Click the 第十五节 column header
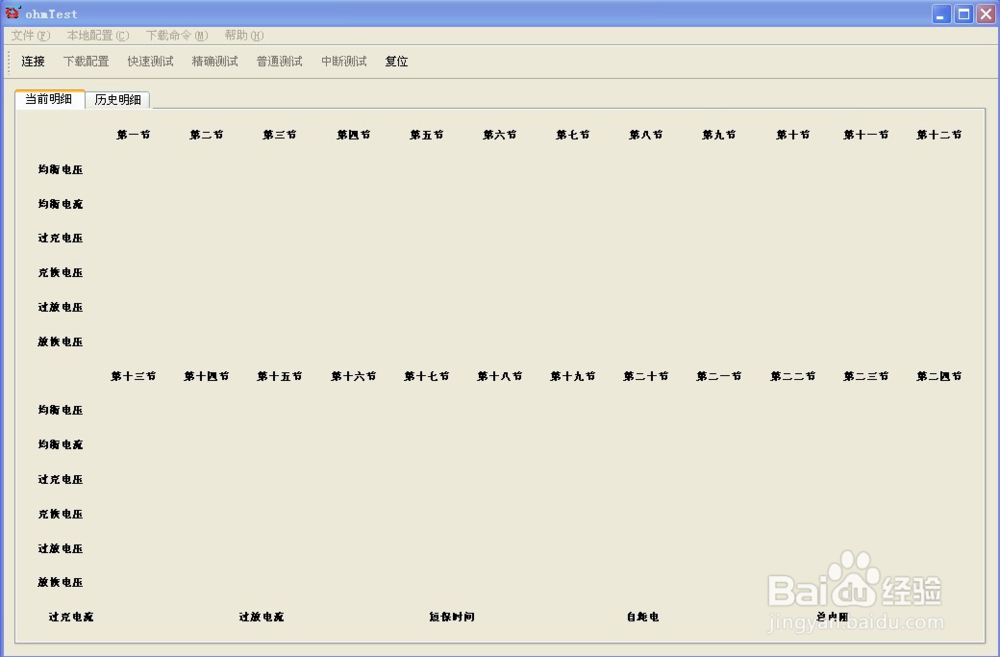 pos(279,376)
